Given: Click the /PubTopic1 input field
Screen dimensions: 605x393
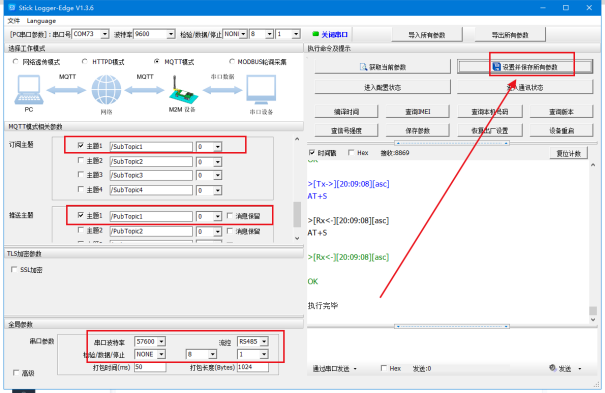Looking at the screenshot, I should coord(151,216).
